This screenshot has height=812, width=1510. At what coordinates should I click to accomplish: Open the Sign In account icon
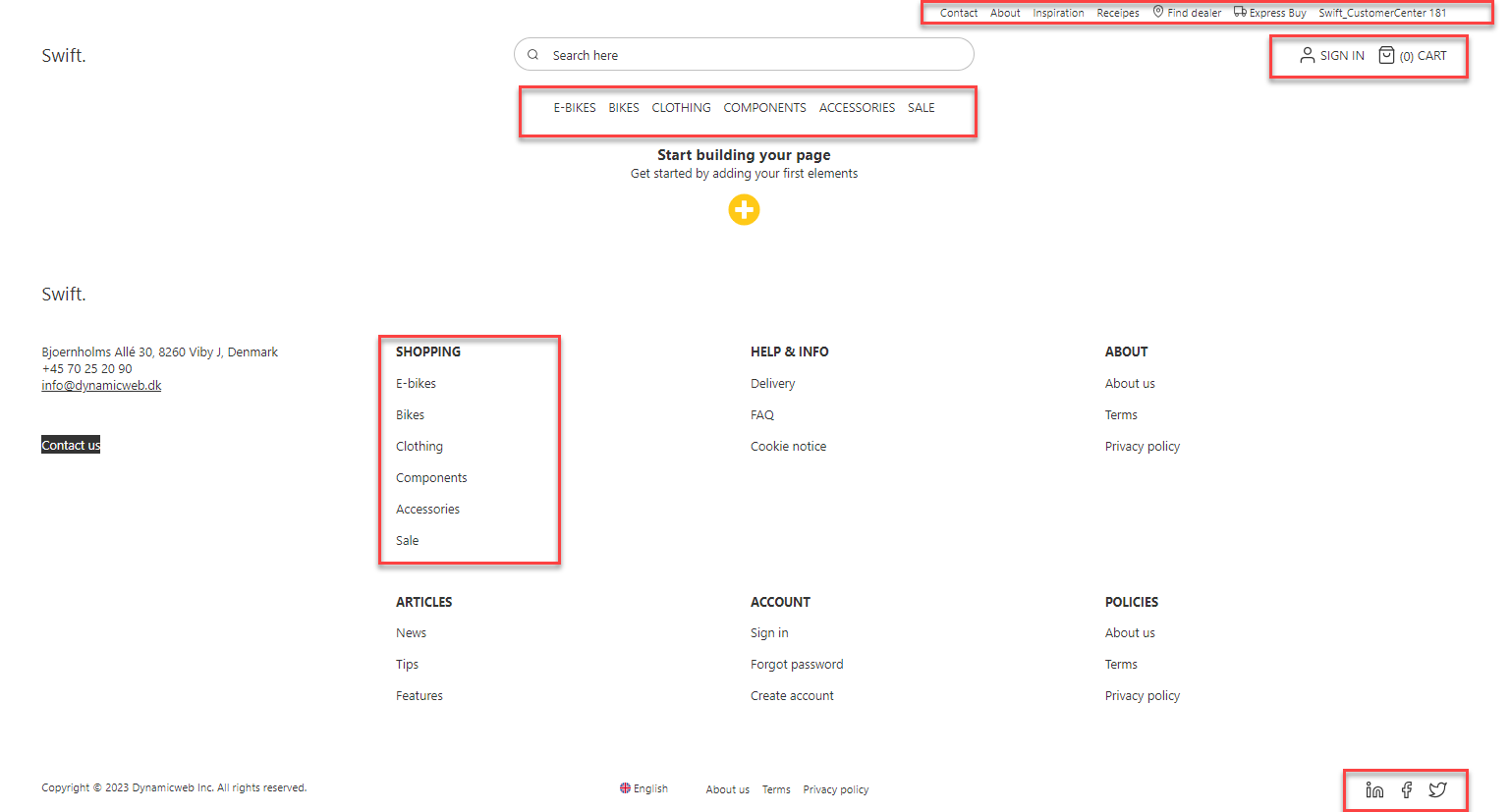(1307, 55)
